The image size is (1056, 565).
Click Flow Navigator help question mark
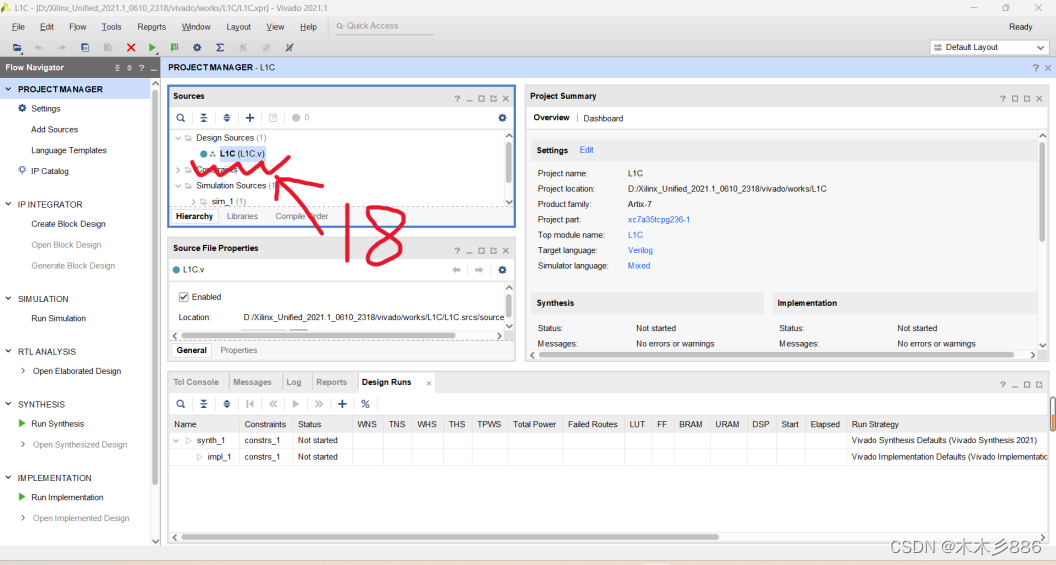141,67
